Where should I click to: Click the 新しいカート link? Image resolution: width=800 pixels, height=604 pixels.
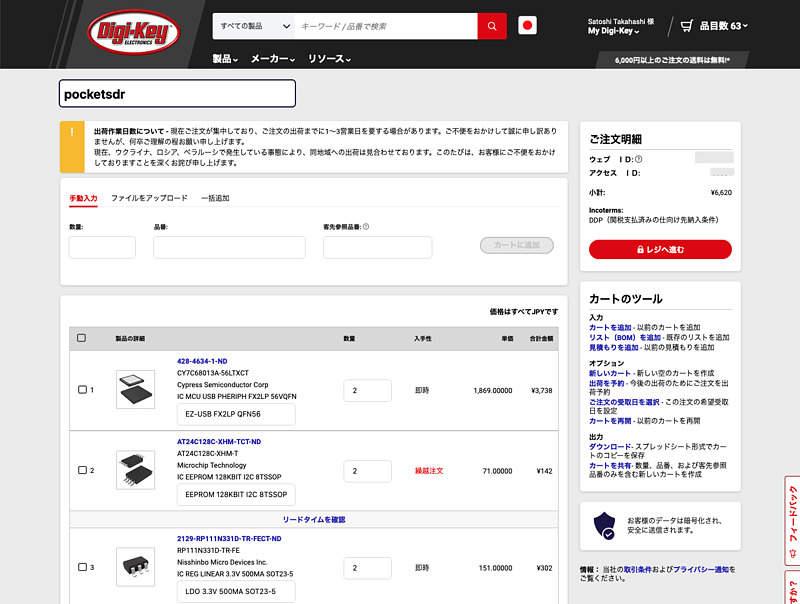tap(610, 373)
